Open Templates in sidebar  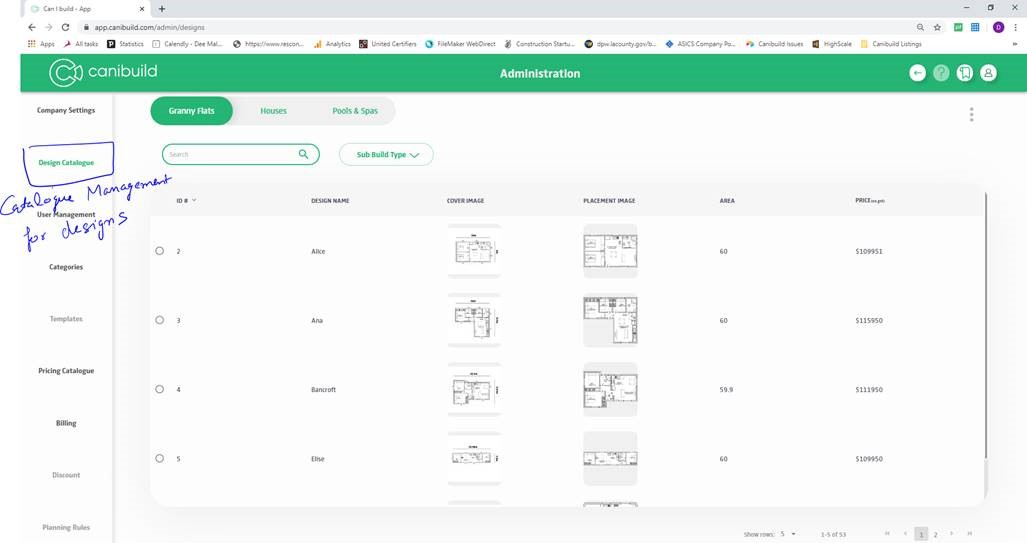click(x=66, y=319)
